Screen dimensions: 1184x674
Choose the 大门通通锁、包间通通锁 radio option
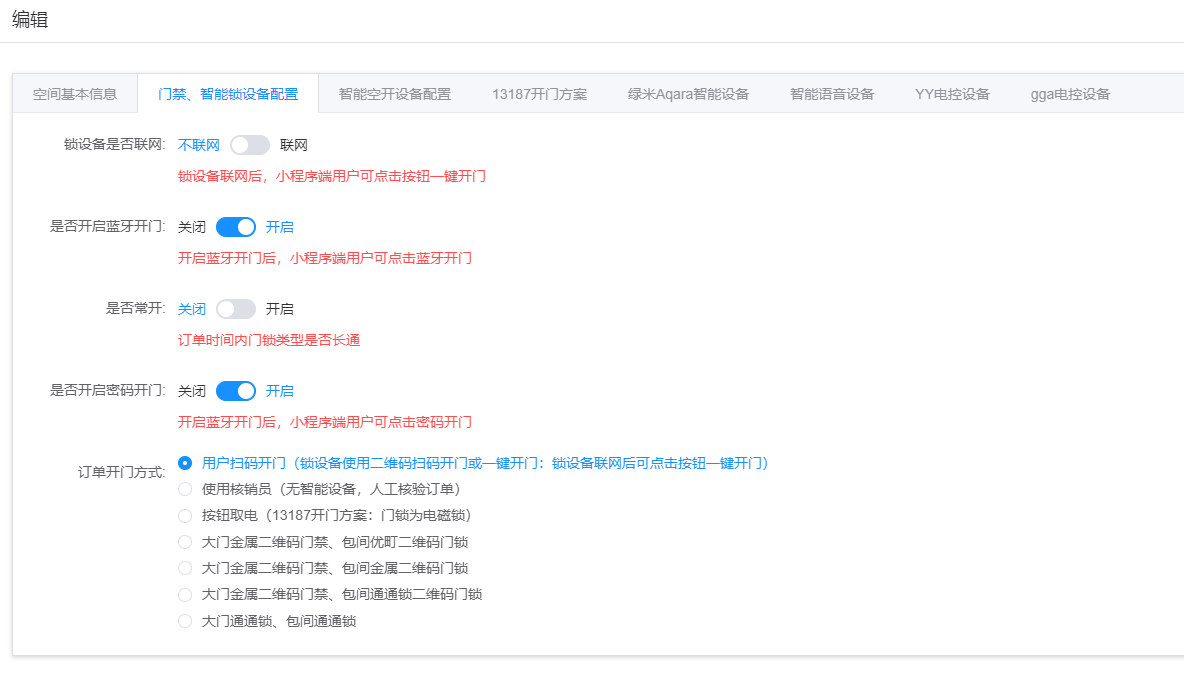185,621
